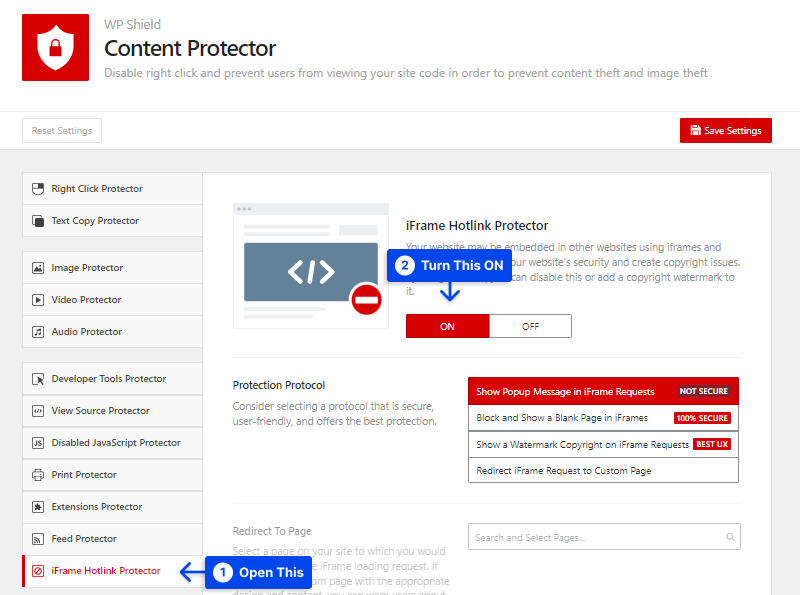Open Disabled JavaScript Protector settings
This screenshot has height=595, width=800.
(112, 443)
